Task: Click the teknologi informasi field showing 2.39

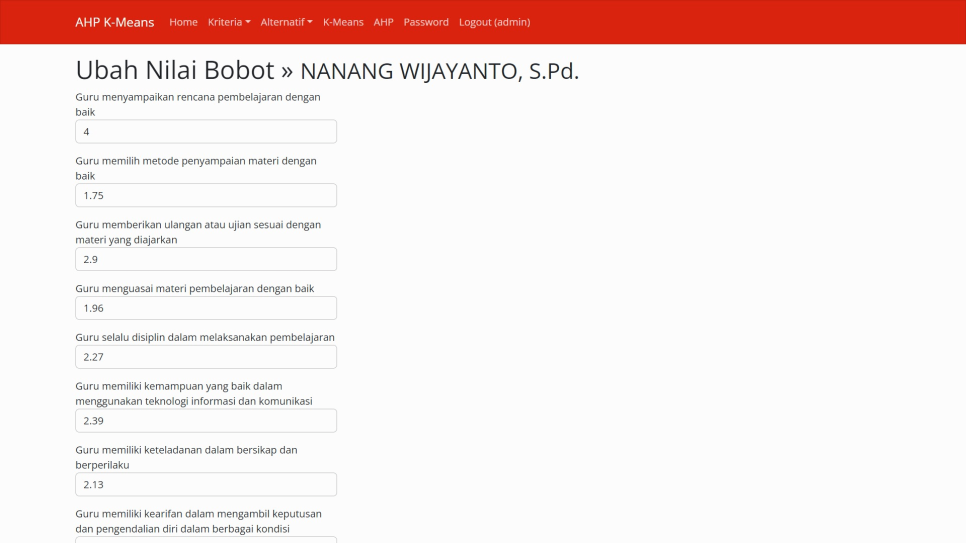Action: (206, 421)
